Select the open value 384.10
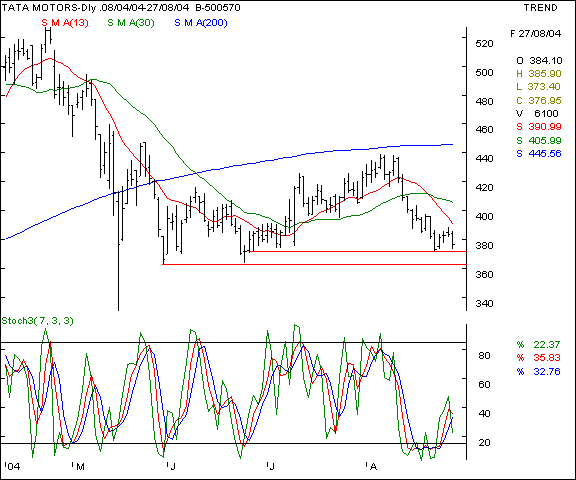This screenshot has width=576, height=480. tap(546, 61)
